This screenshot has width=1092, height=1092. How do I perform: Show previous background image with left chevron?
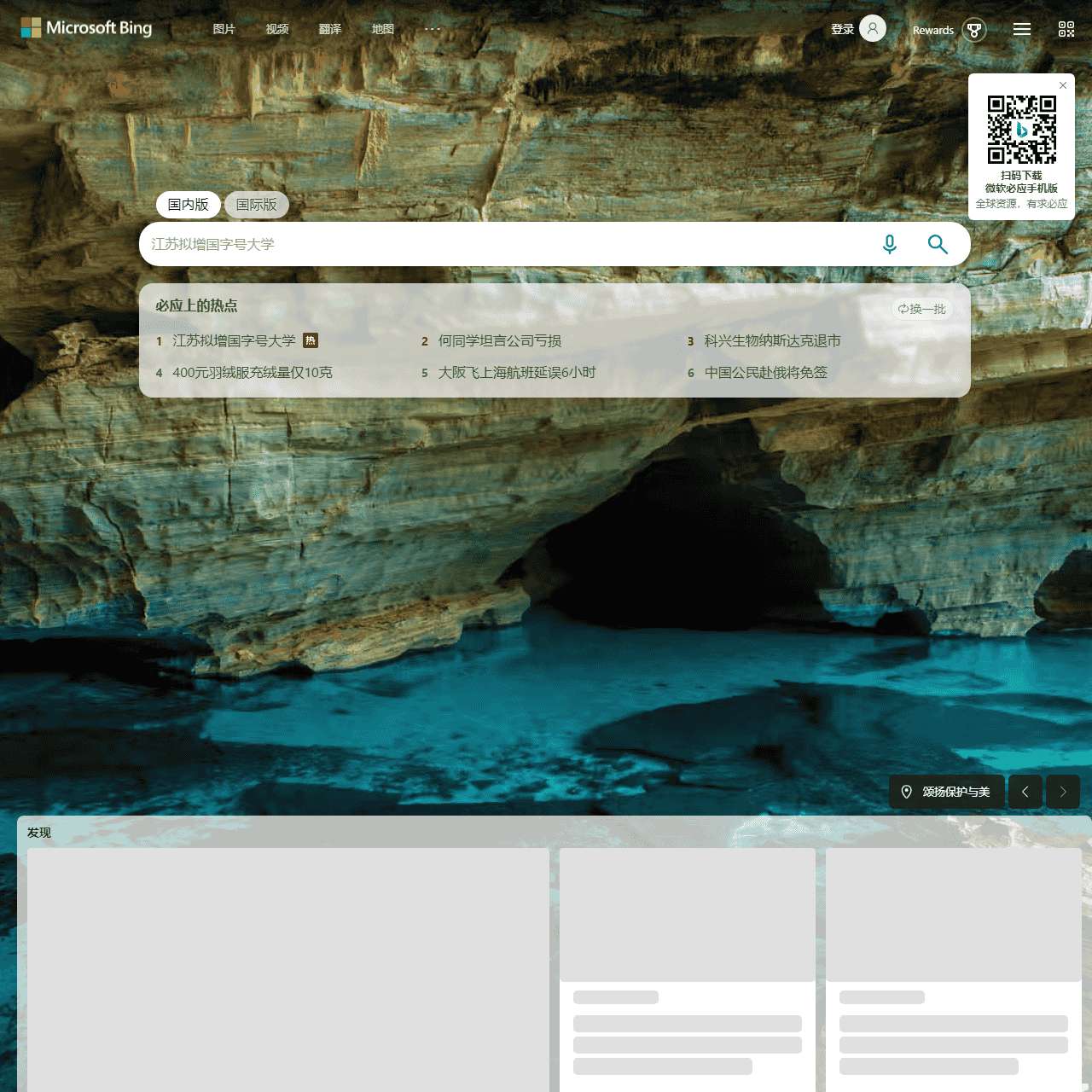point(1025,792)
